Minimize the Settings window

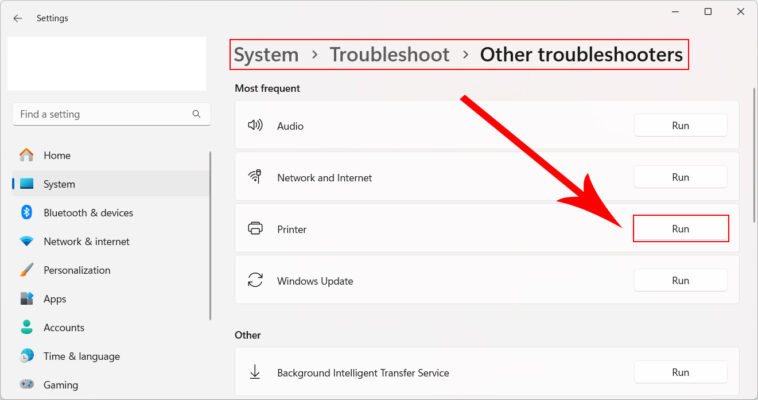click(675, 12)
